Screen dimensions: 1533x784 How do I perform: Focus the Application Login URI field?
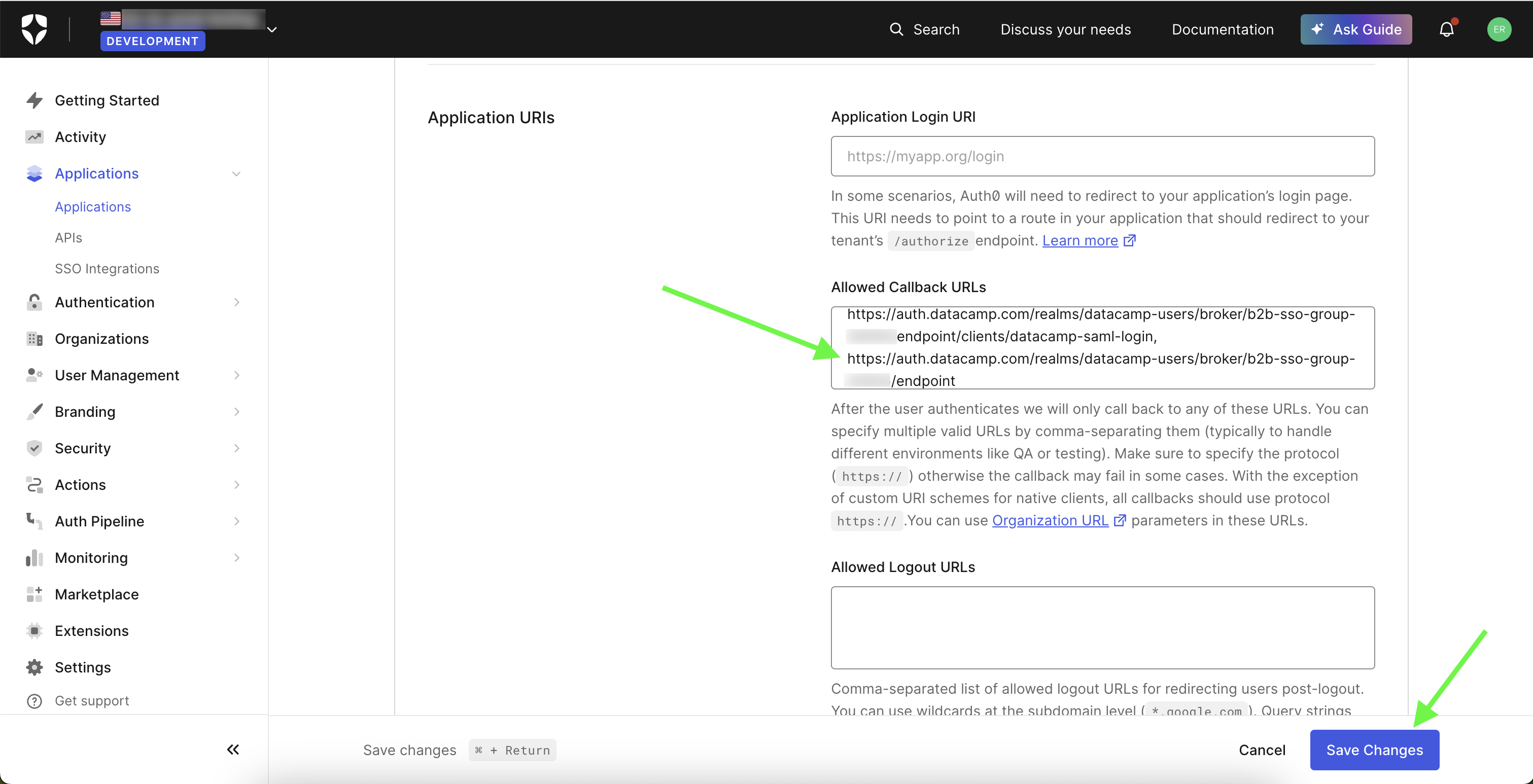[x=1102, y=156]
